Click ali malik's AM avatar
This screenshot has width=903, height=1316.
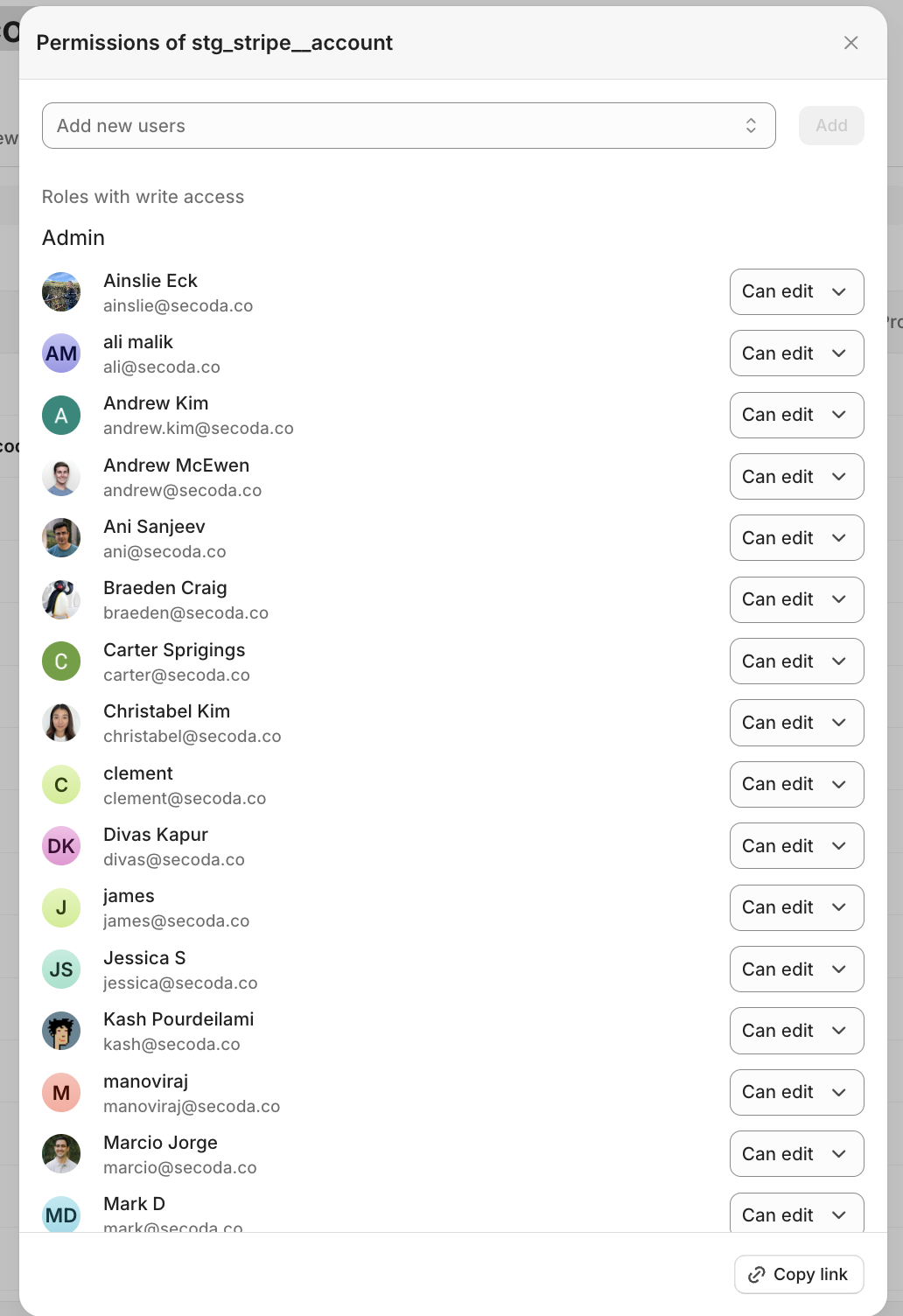(x=61, y=353)
